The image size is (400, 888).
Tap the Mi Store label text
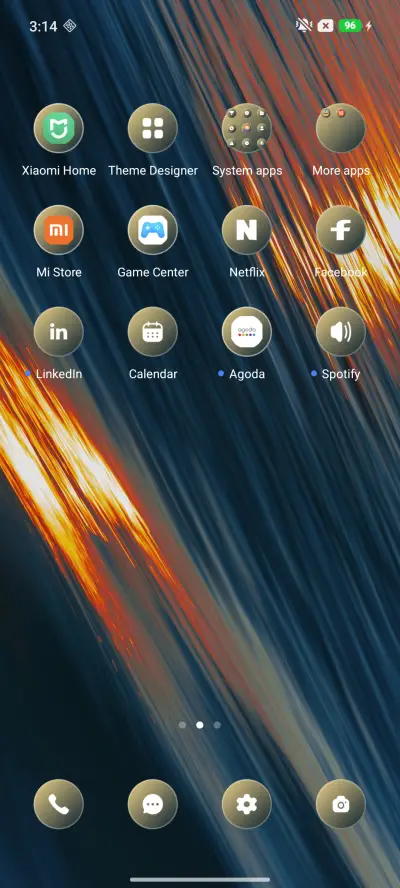[x=59, y=272]
